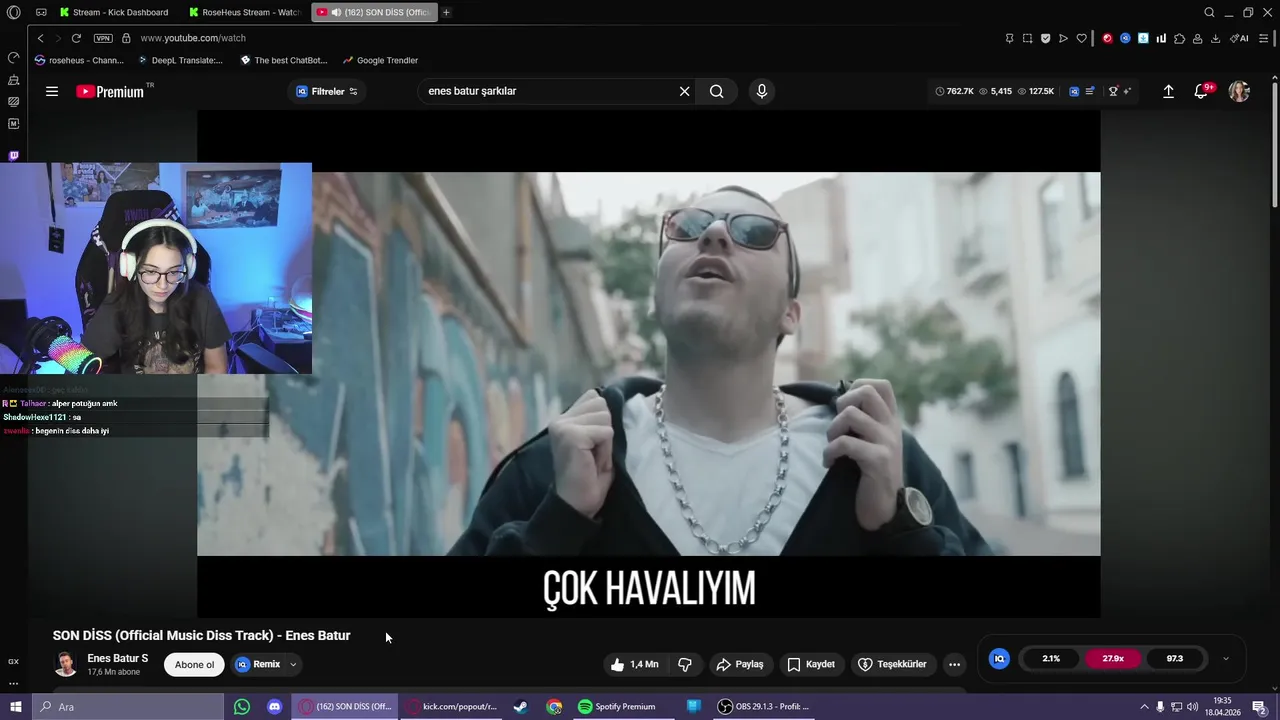Open the Google Trendler bookmark

point(380,60)
